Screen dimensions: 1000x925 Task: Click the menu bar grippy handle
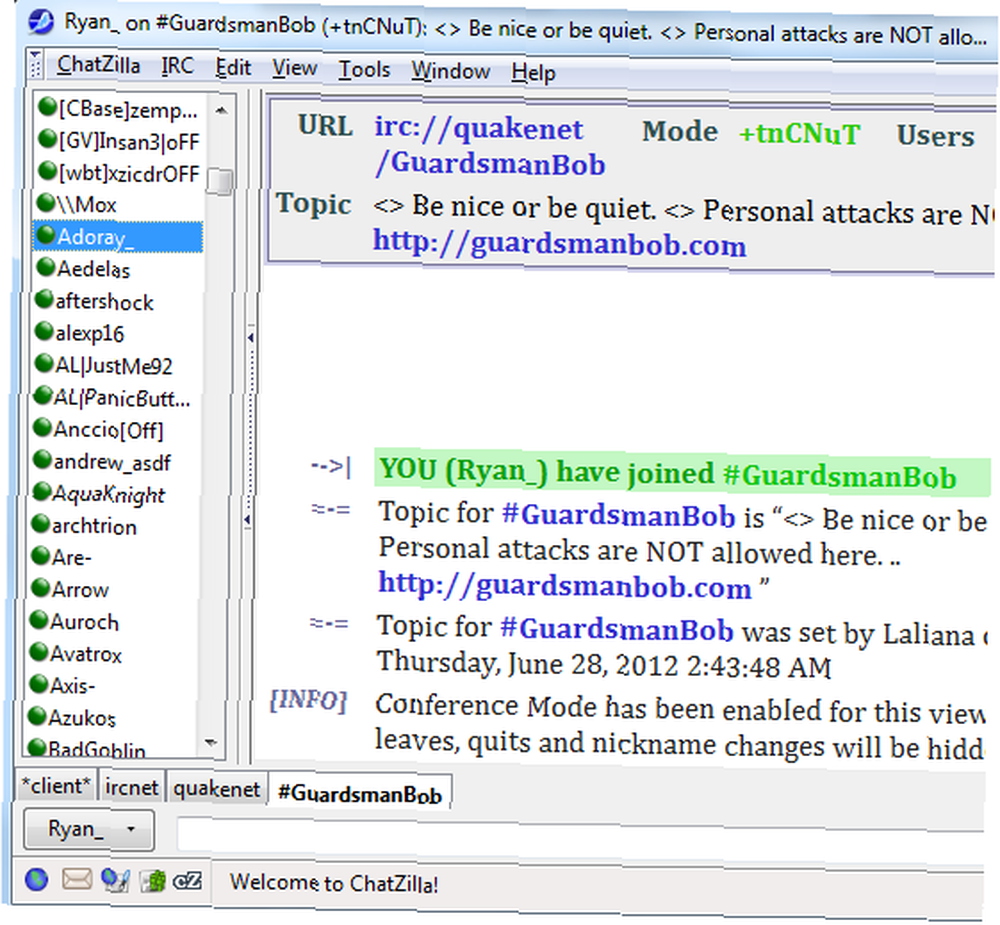(35, 64)
